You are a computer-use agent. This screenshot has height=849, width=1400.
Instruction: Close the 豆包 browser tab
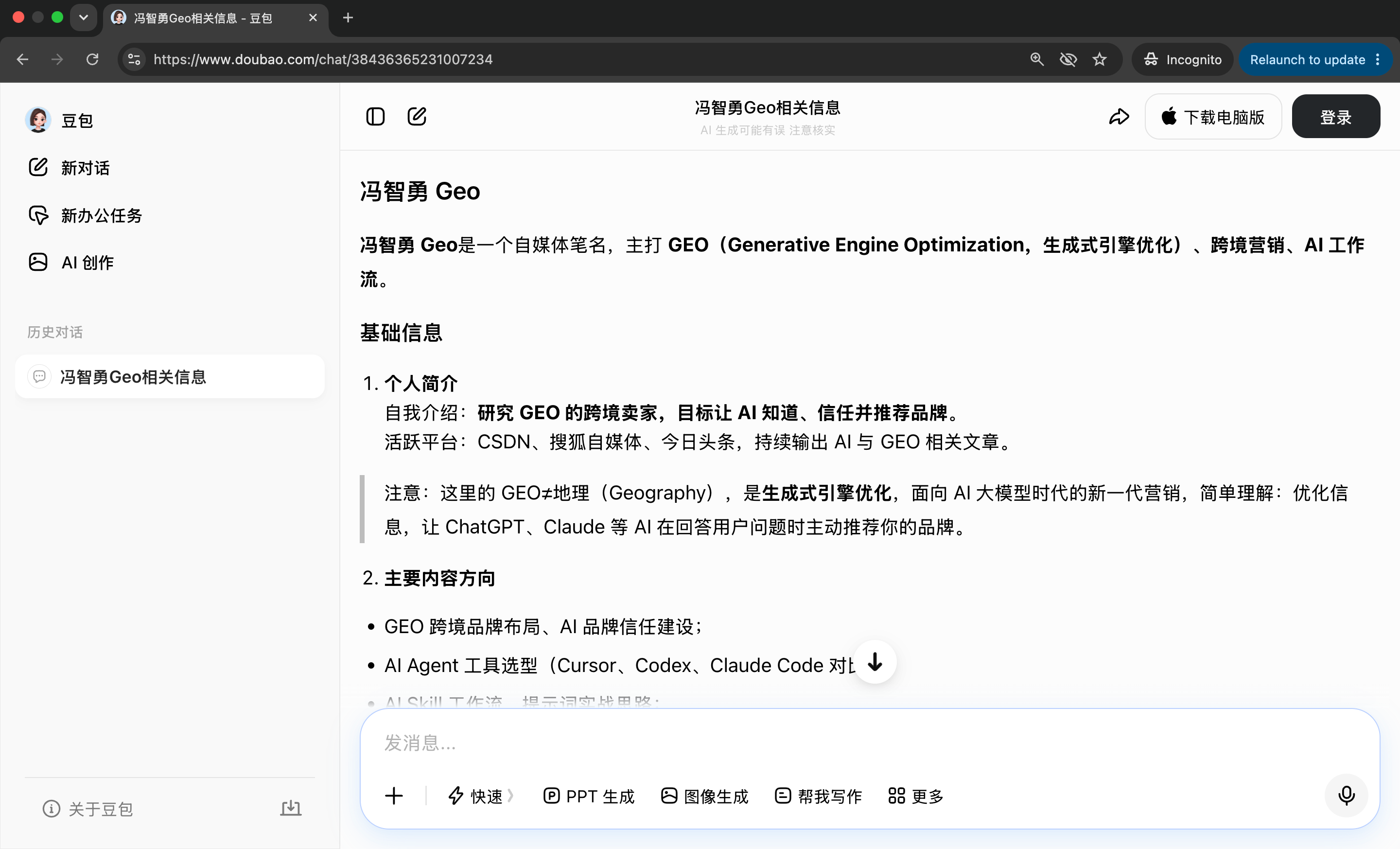[313, 18]
